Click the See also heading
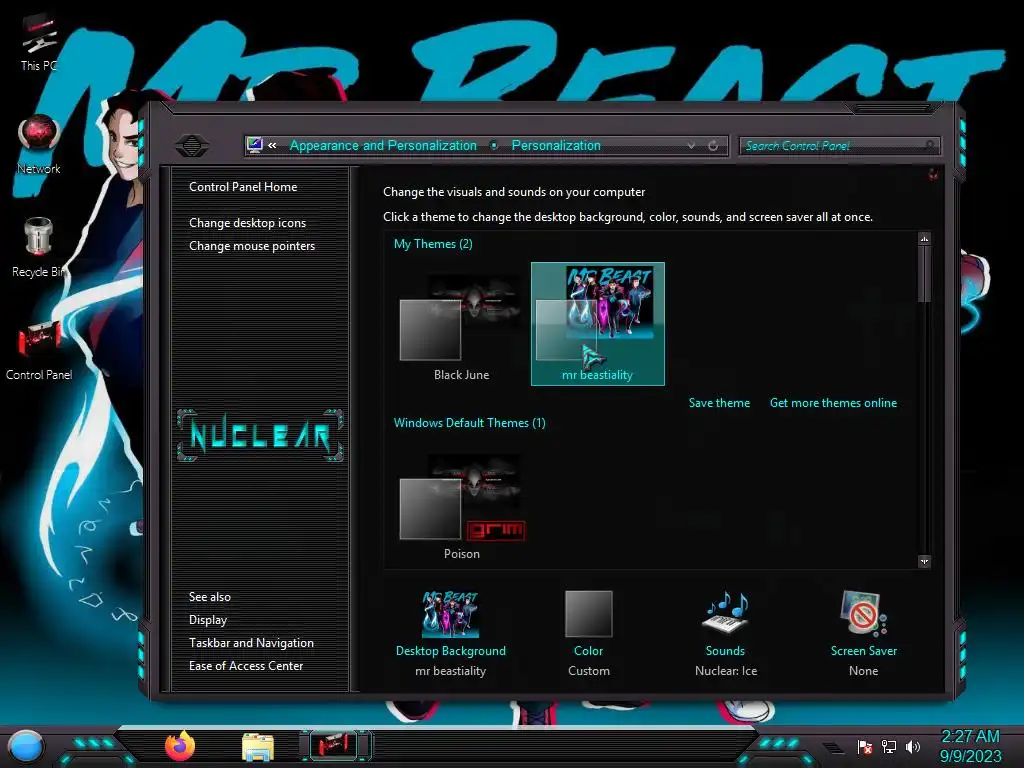1024x768 pixels. [x=210, y=597]
